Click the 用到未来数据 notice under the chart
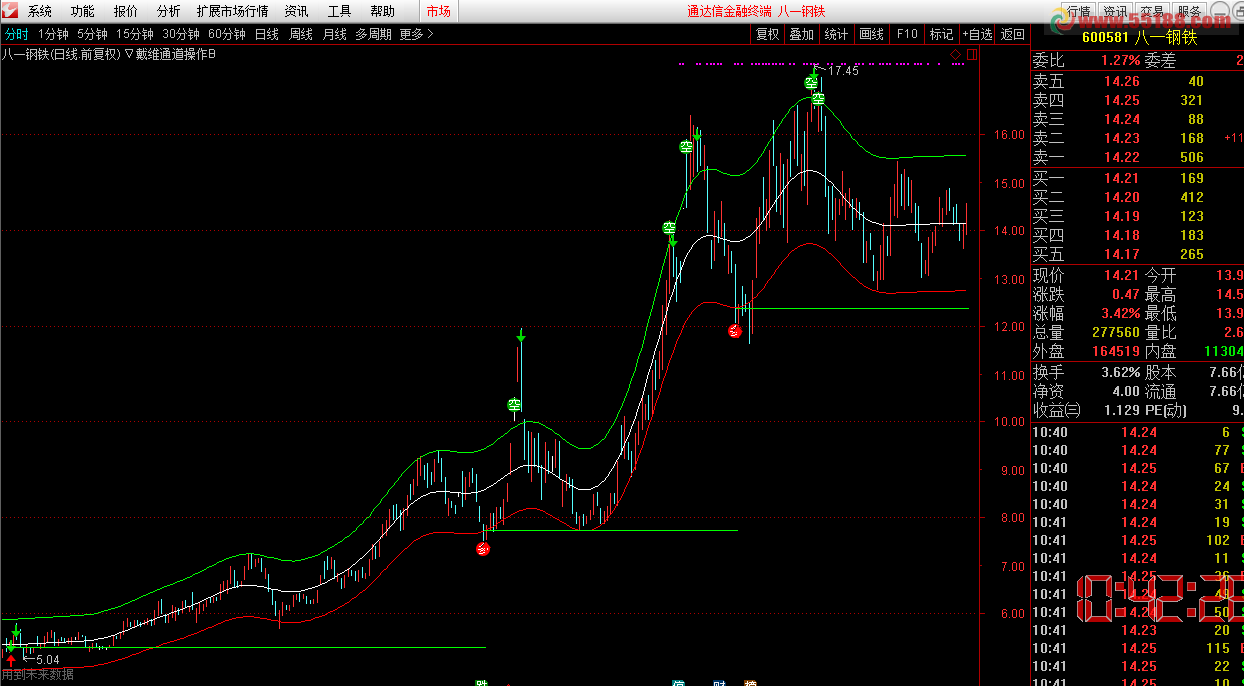The height and width of the screenshot is (686, 1244). (38, 675)
